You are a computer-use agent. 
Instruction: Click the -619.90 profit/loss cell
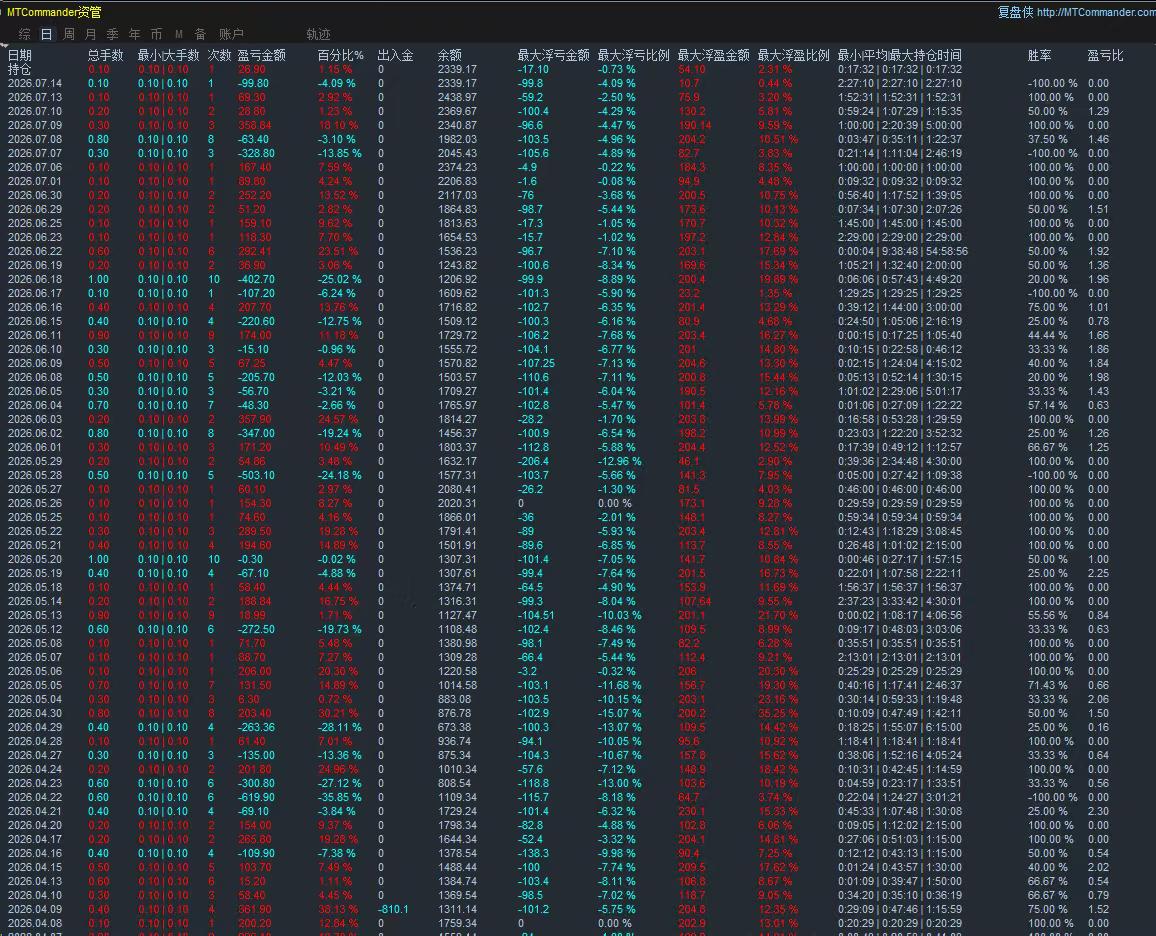click(256, 797)
